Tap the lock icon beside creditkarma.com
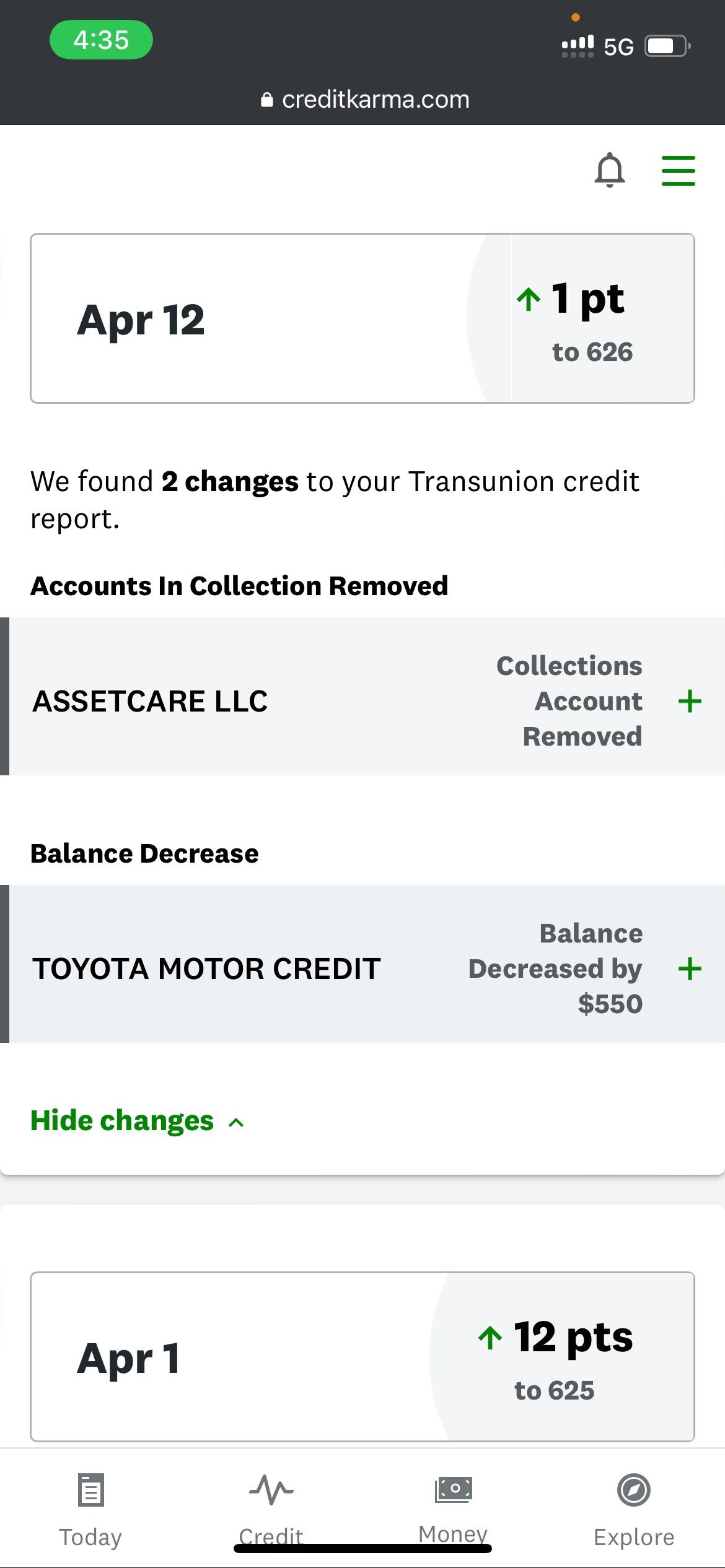Screen dimensions: 725x1568 (x=267, y=100)
